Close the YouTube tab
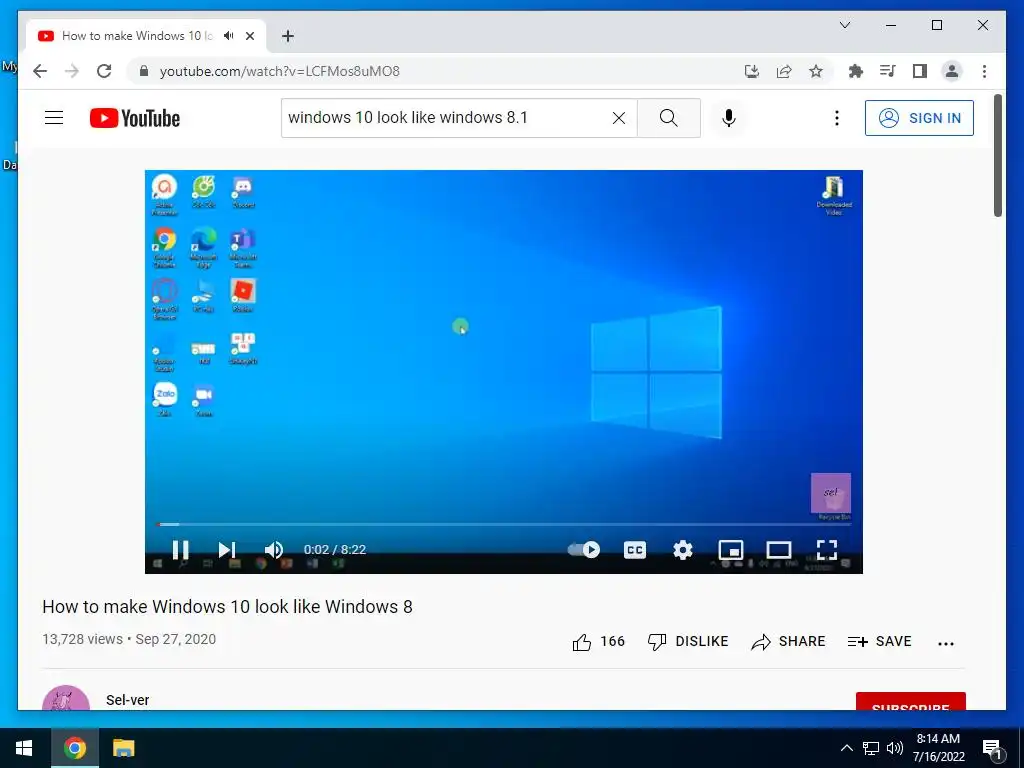 (x=249, y=36)
